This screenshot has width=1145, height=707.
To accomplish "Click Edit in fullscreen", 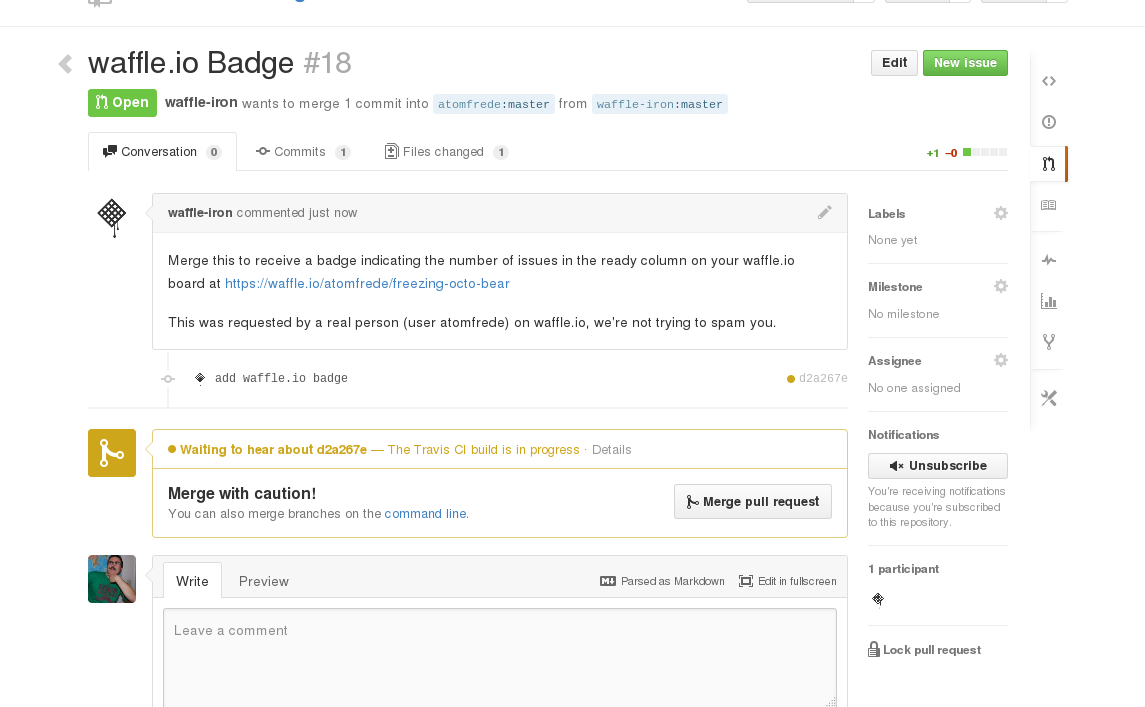I will pos(788,581).
